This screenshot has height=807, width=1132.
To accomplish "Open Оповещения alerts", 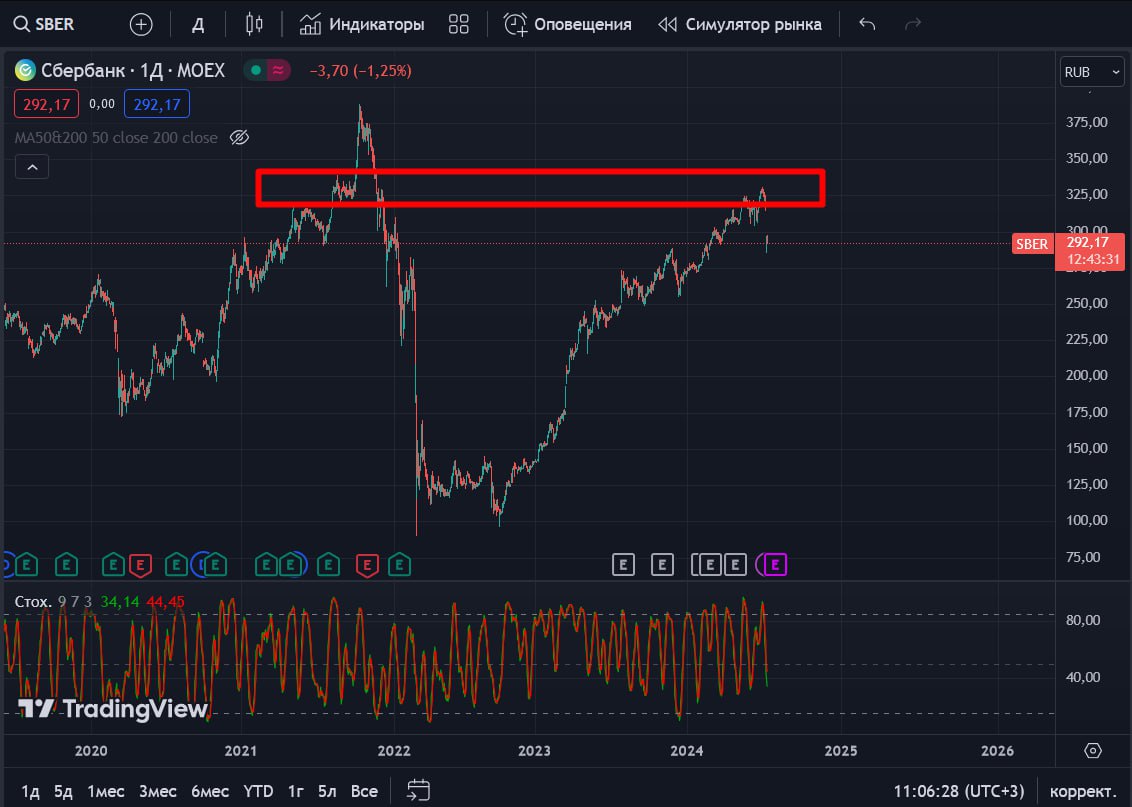I will tap(567, 25).
